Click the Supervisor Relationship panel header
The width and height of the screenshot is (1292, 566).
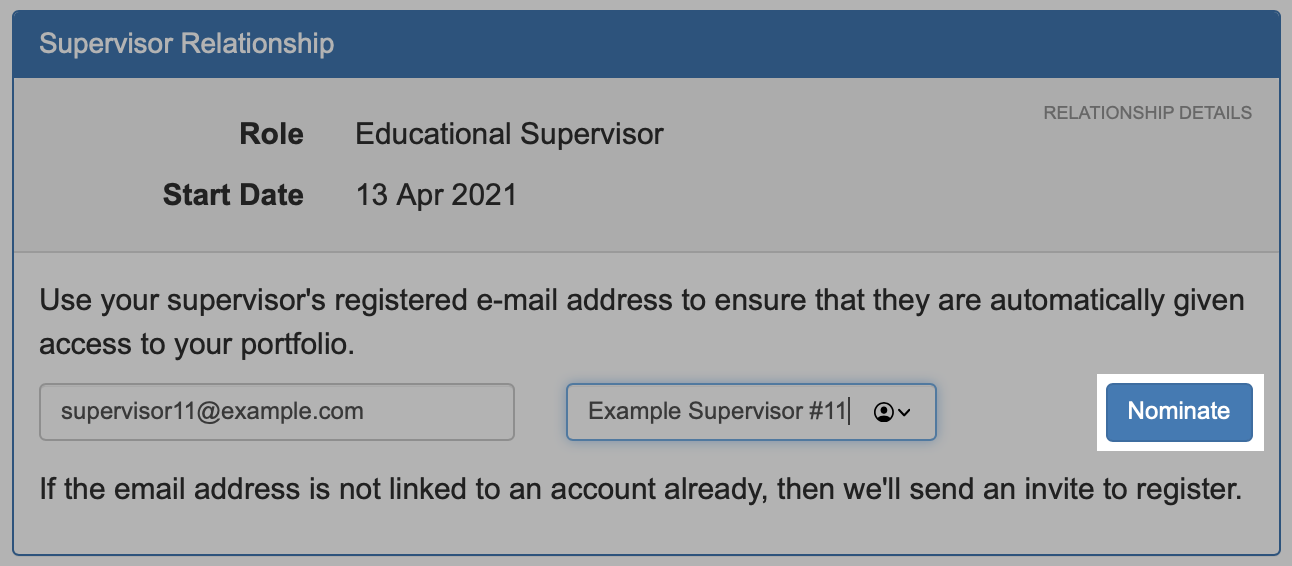tap(646, 44)
